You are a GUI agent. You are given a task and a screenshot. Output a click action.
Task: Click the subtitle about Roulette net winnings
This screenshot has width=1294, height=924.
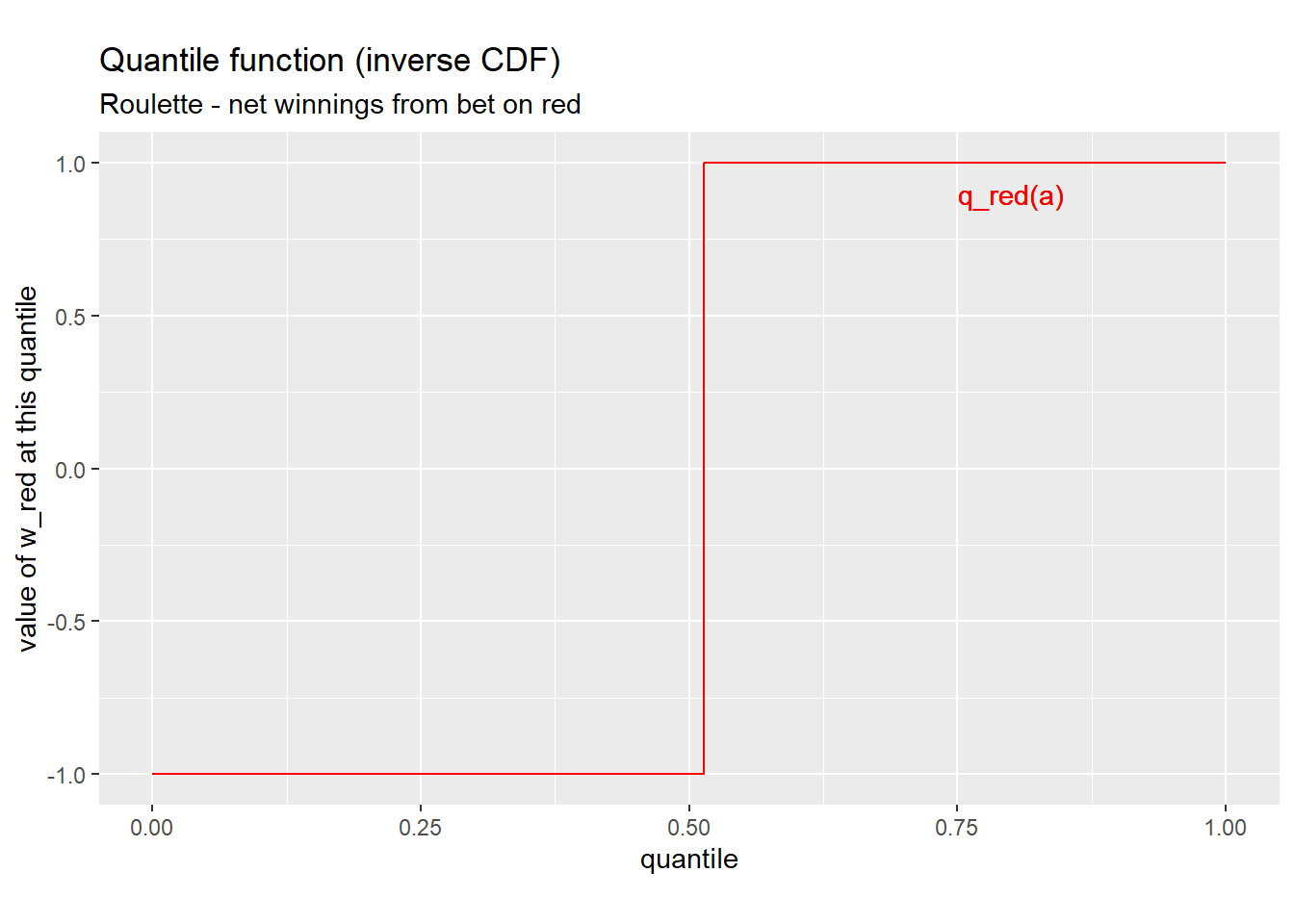click(x=340, y=104)
